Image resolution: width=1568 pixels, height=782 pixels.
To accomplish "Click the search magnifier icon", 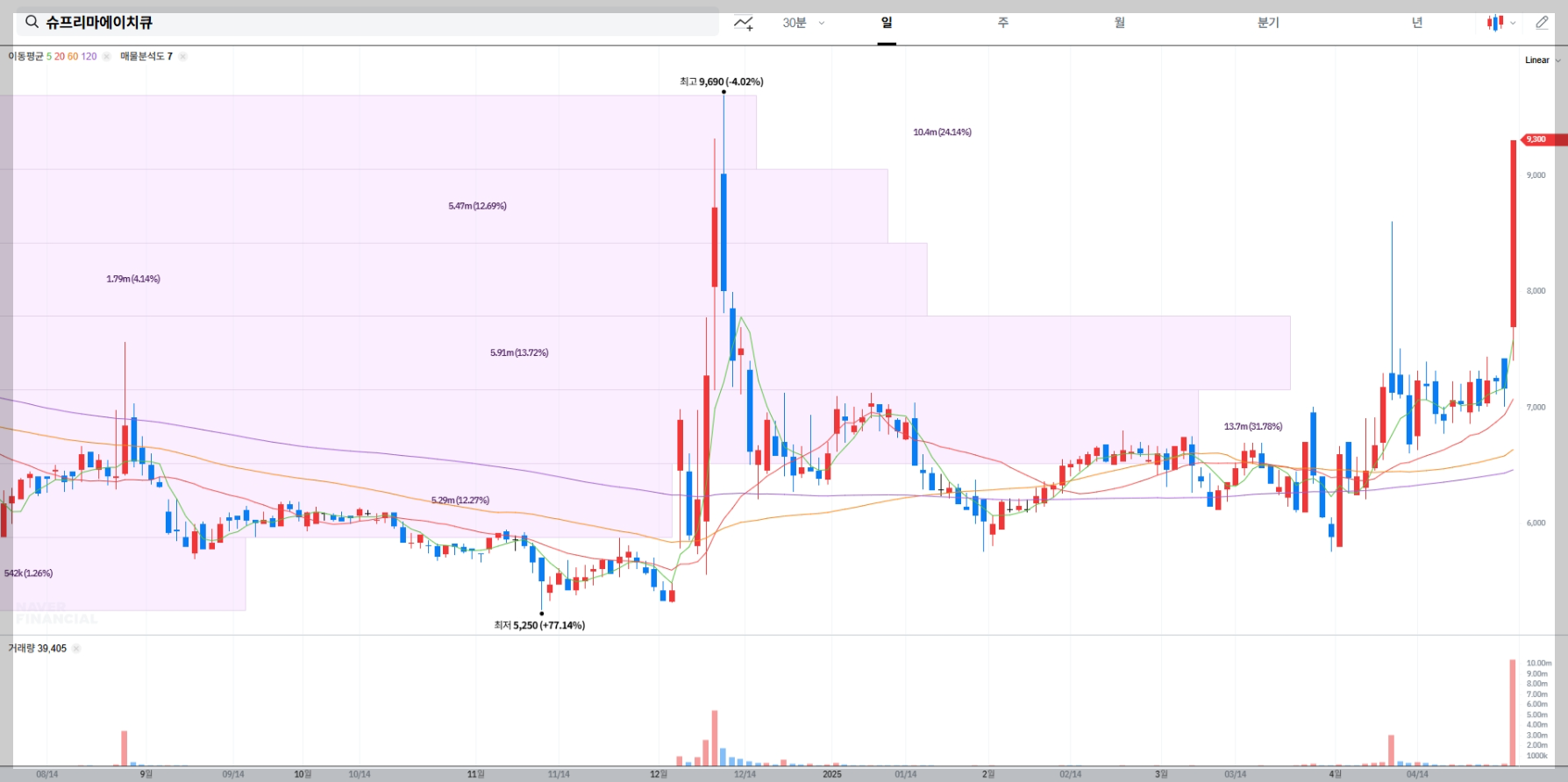I will coord(32,22).
